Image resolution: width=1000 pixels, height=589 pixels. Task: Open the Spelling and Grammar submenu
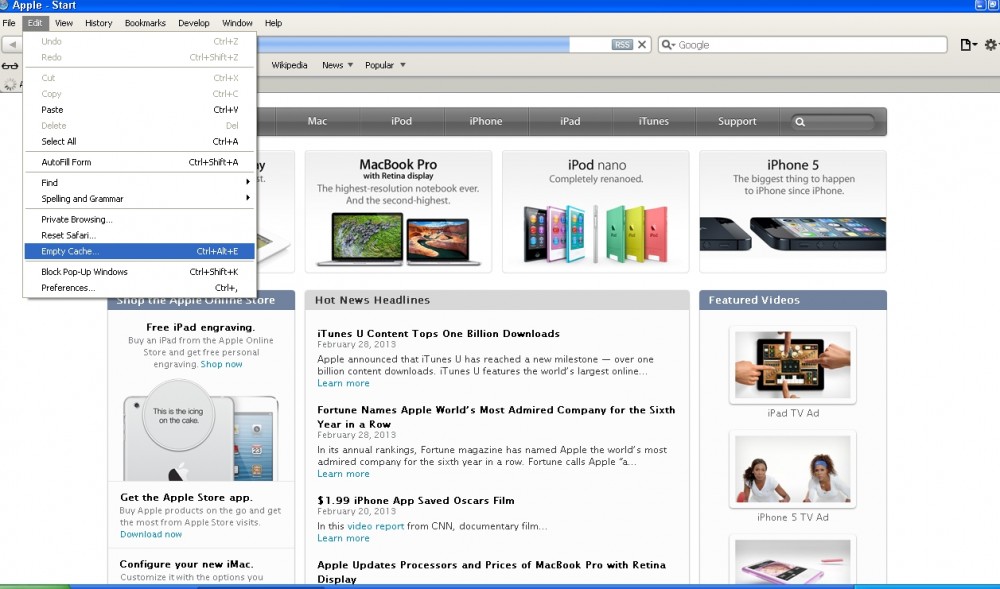point(140,199)
